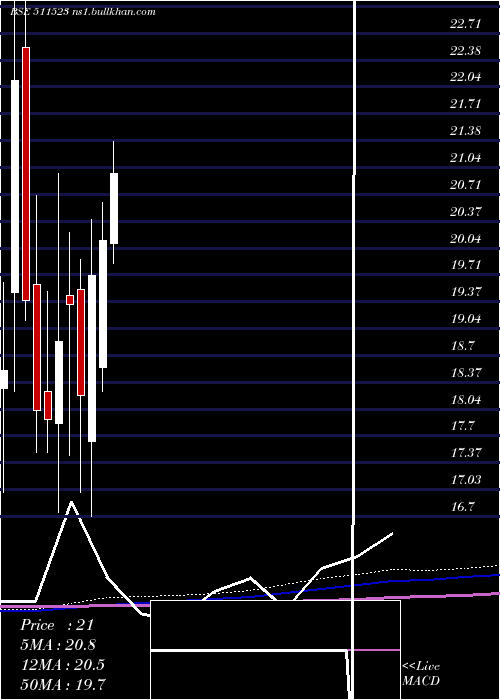Click the last white candlestick near 20.71

point(114,208)
